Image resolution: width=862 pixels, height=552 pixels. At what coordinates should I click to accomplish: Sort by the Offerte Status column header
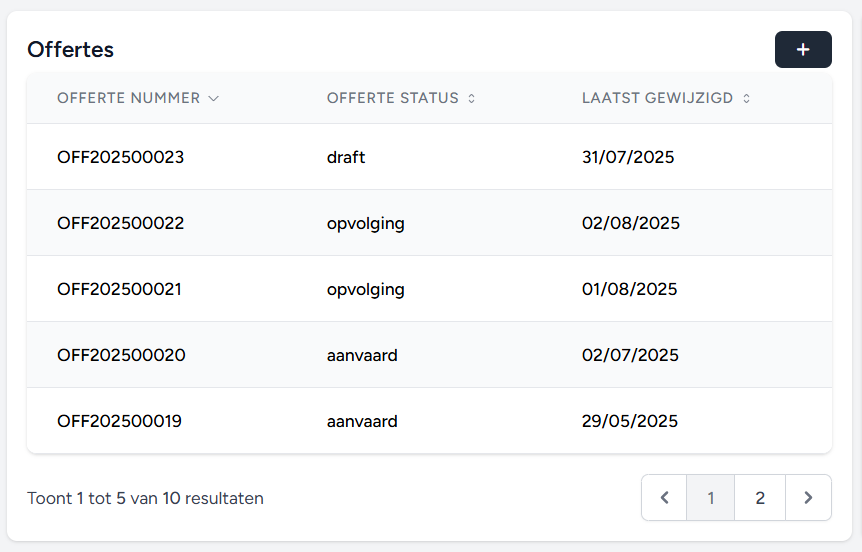click(392, 99)
